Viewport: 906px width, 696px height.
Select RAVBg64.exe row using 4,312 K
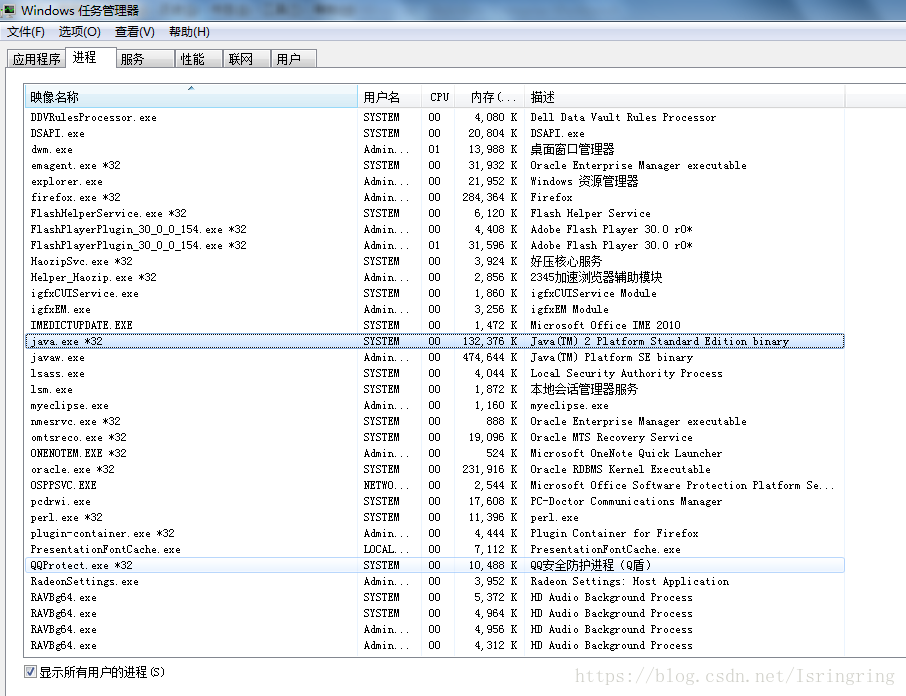point(435,645)
